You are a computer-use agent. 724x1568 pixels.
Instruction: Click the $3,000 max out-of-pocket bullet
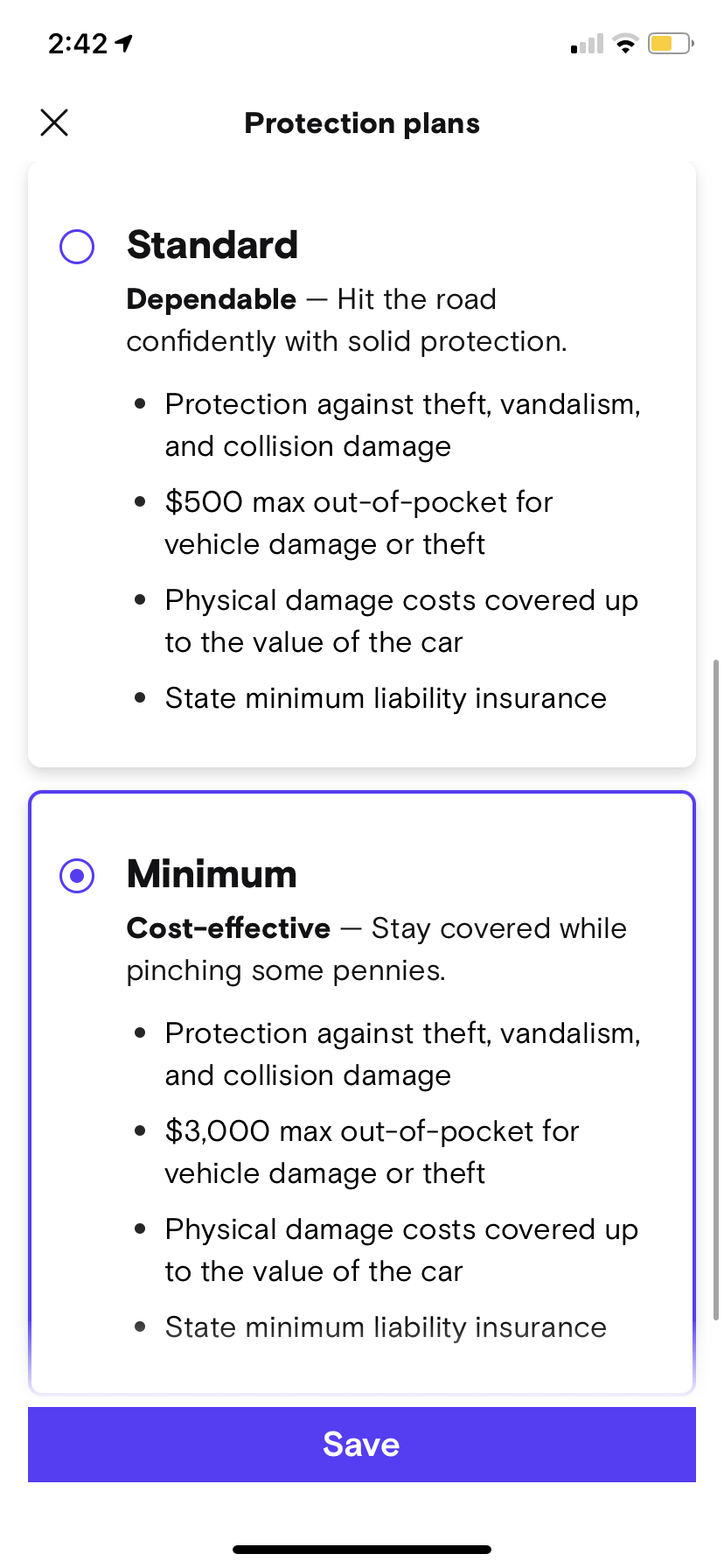(x=372, y=1151)
